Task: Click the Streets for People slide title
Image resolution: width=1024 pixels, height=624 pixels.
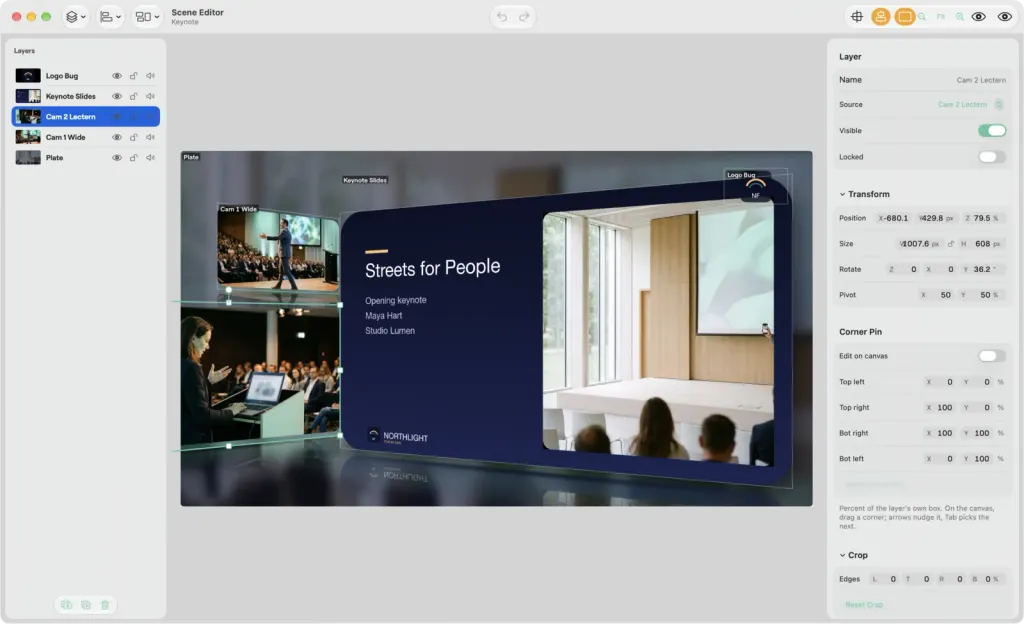Action: point(432,268)
